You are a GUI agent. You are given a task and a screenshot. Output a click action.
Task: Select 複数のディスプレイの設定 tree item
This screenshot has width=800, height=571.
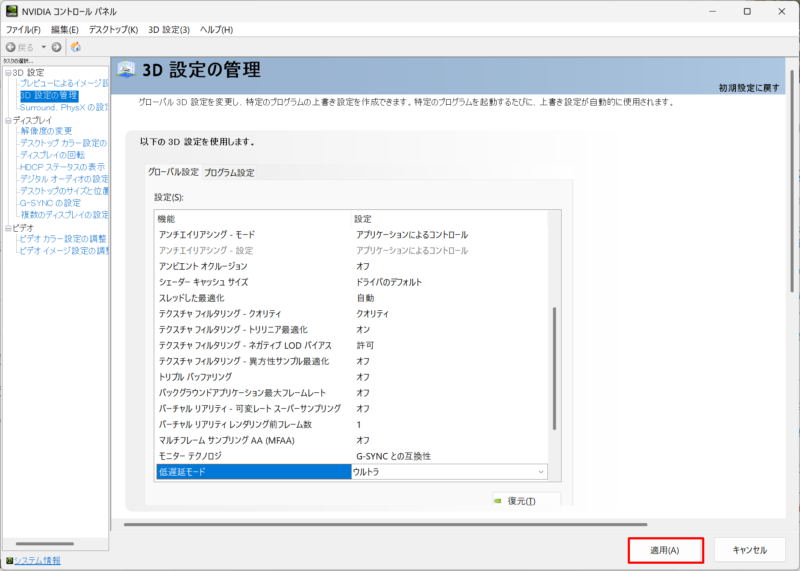[64, 215]
